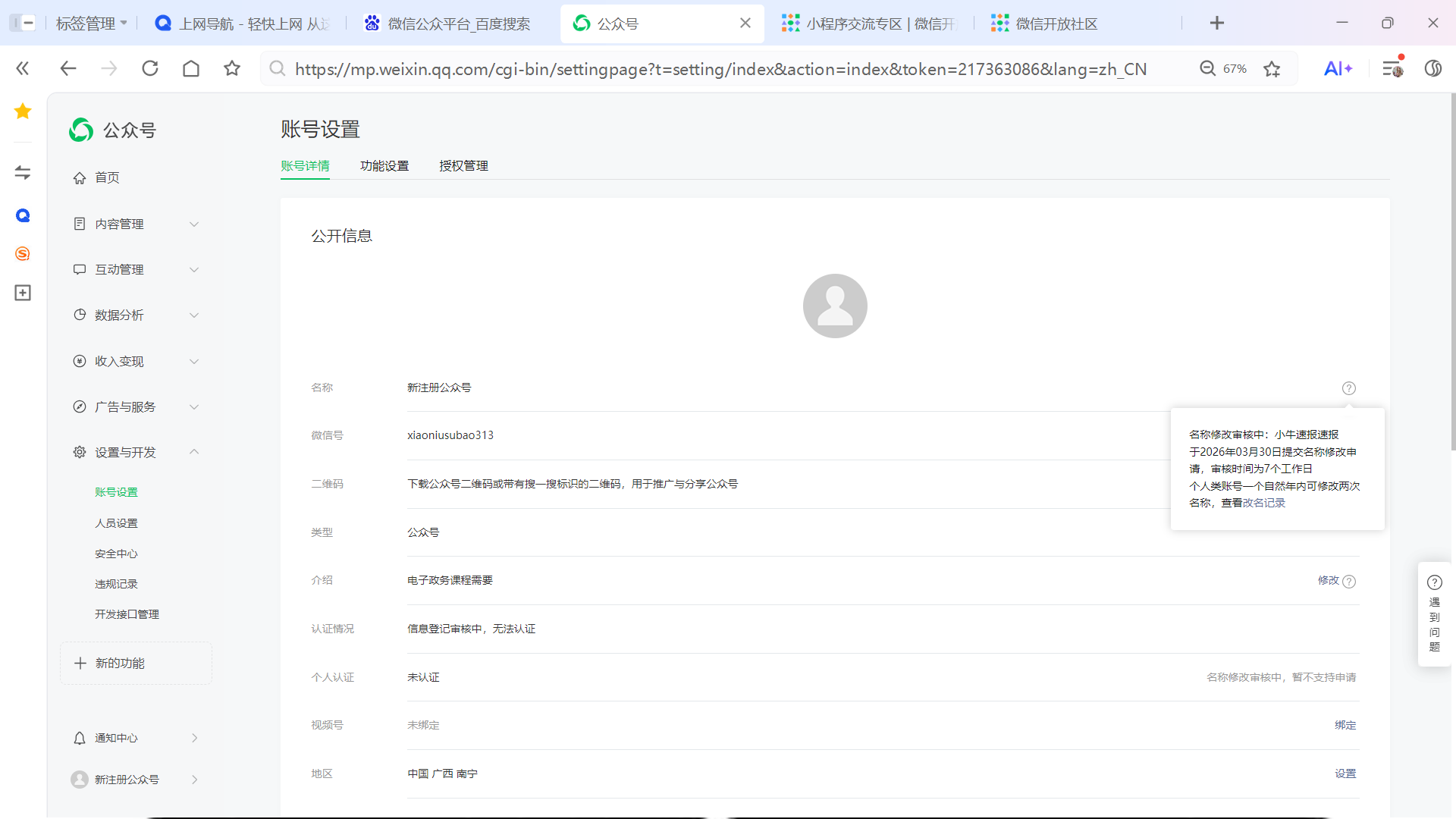
Task: Click the home page icon in toolbar
Action: 191,69
